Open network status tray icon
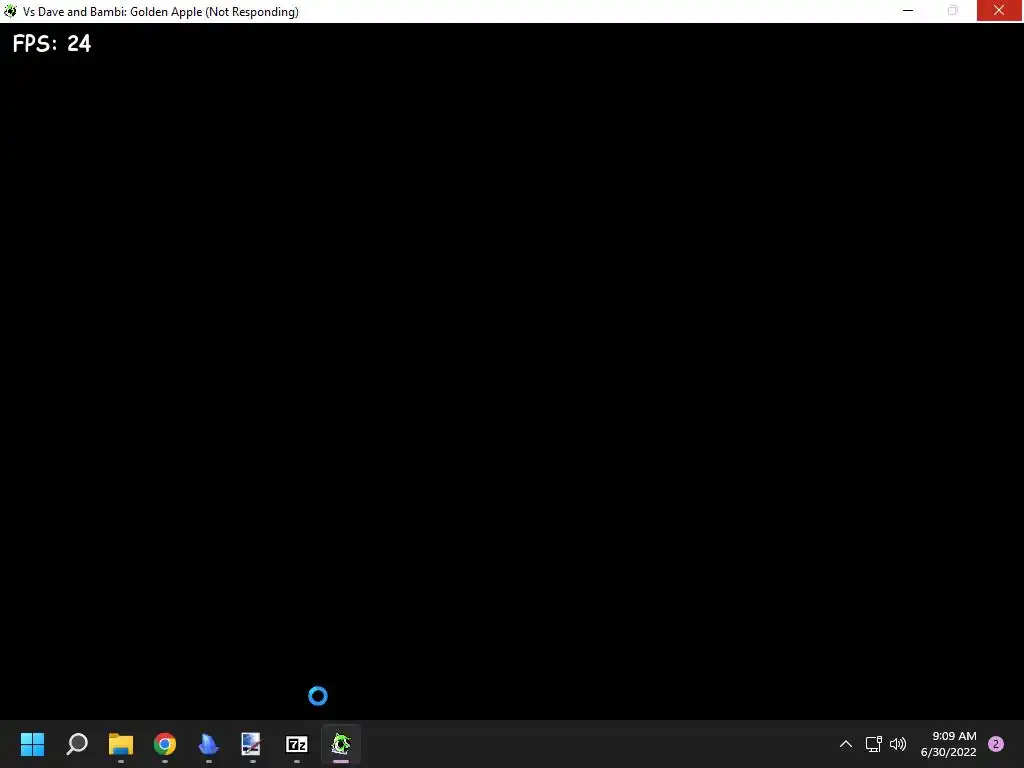 click(873, 744)
